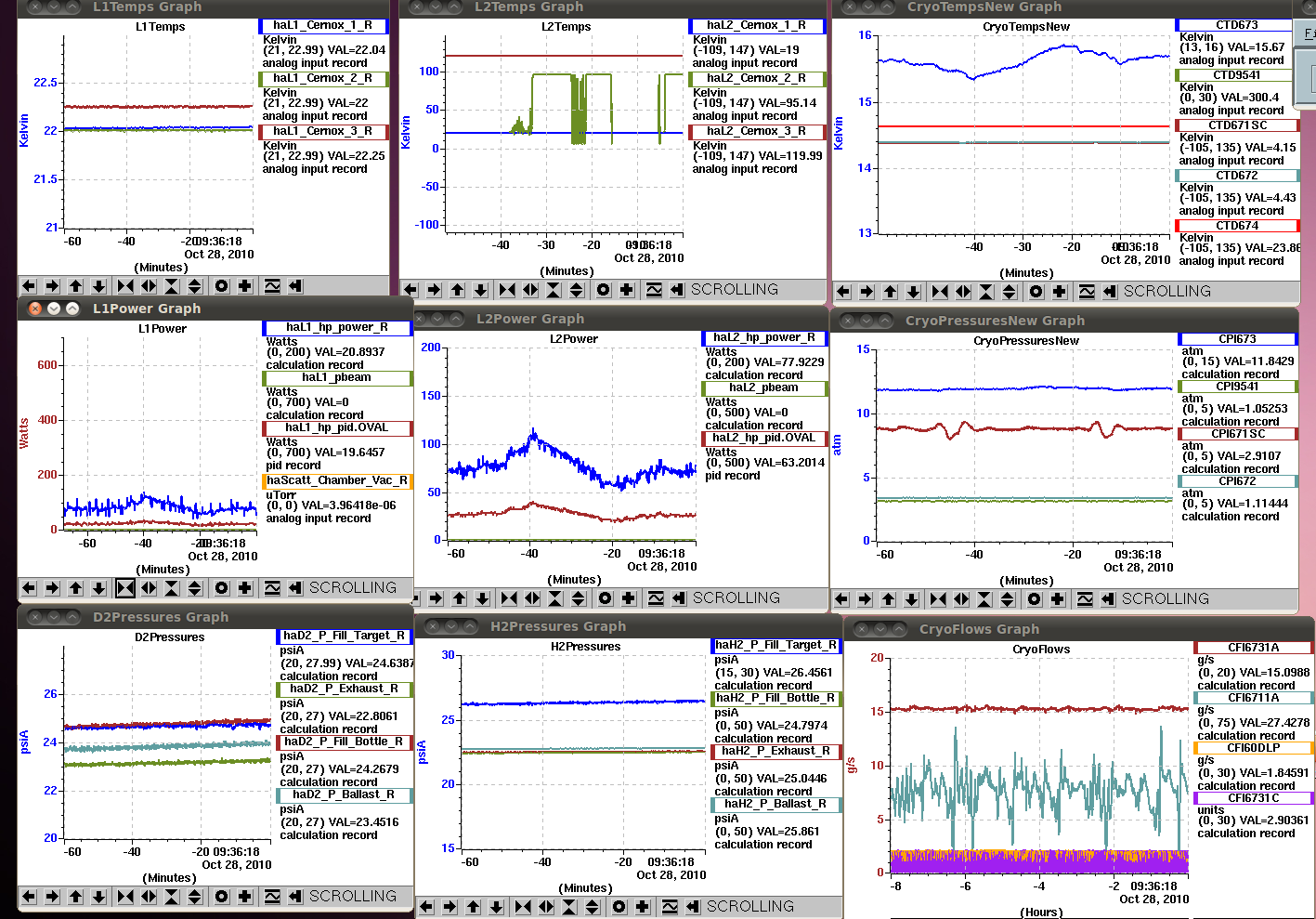The height and width of the screenshot is (919, 1316).
Task: Click the scroll-mode arrow icon in H2Pressures Graph
Action: (693, 907)
